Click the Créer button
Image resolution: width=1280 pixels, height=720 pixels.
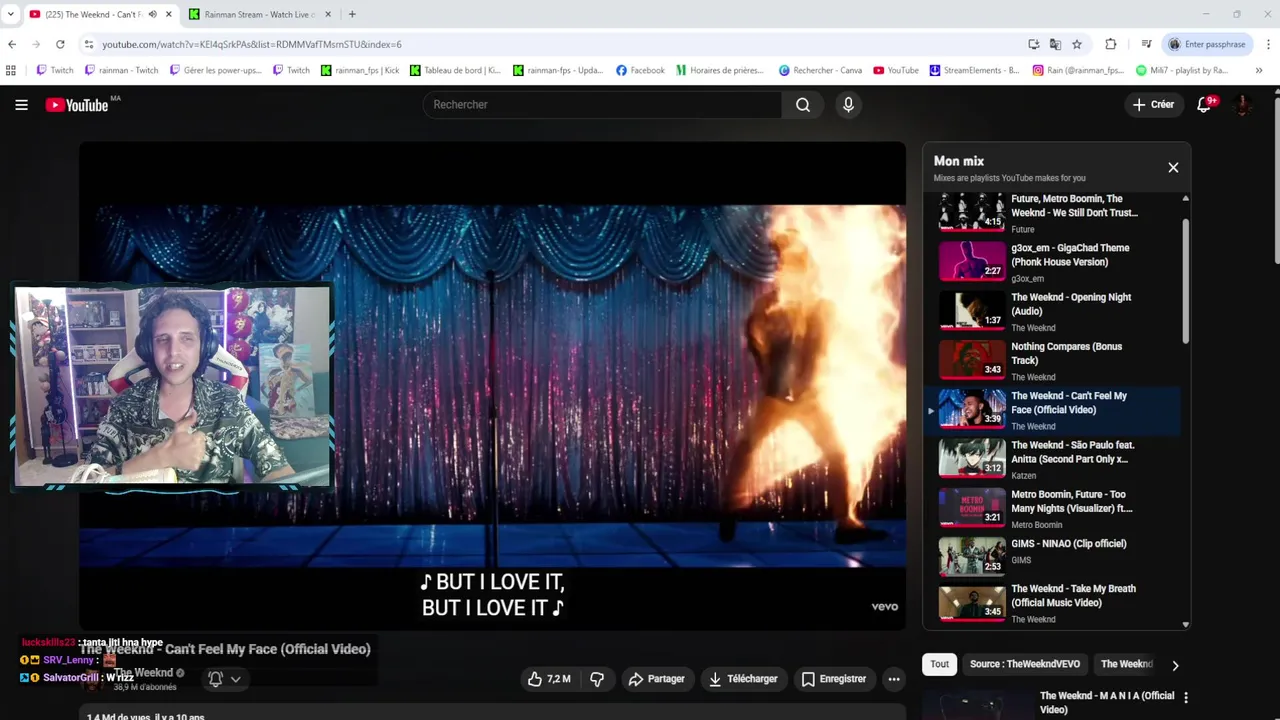1153,105
